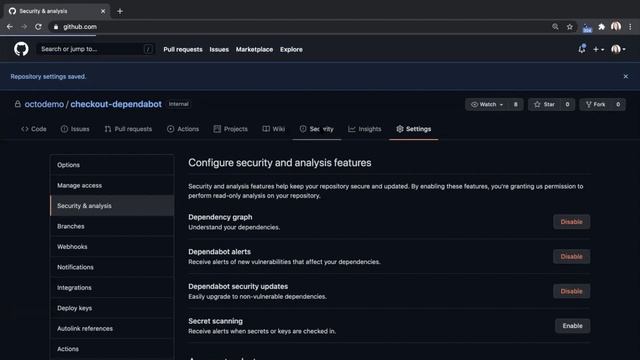Switch to the repository Pull requests tab
This screenshot has height=360, width=640.
pyautogui.click(x=128, y=129)
